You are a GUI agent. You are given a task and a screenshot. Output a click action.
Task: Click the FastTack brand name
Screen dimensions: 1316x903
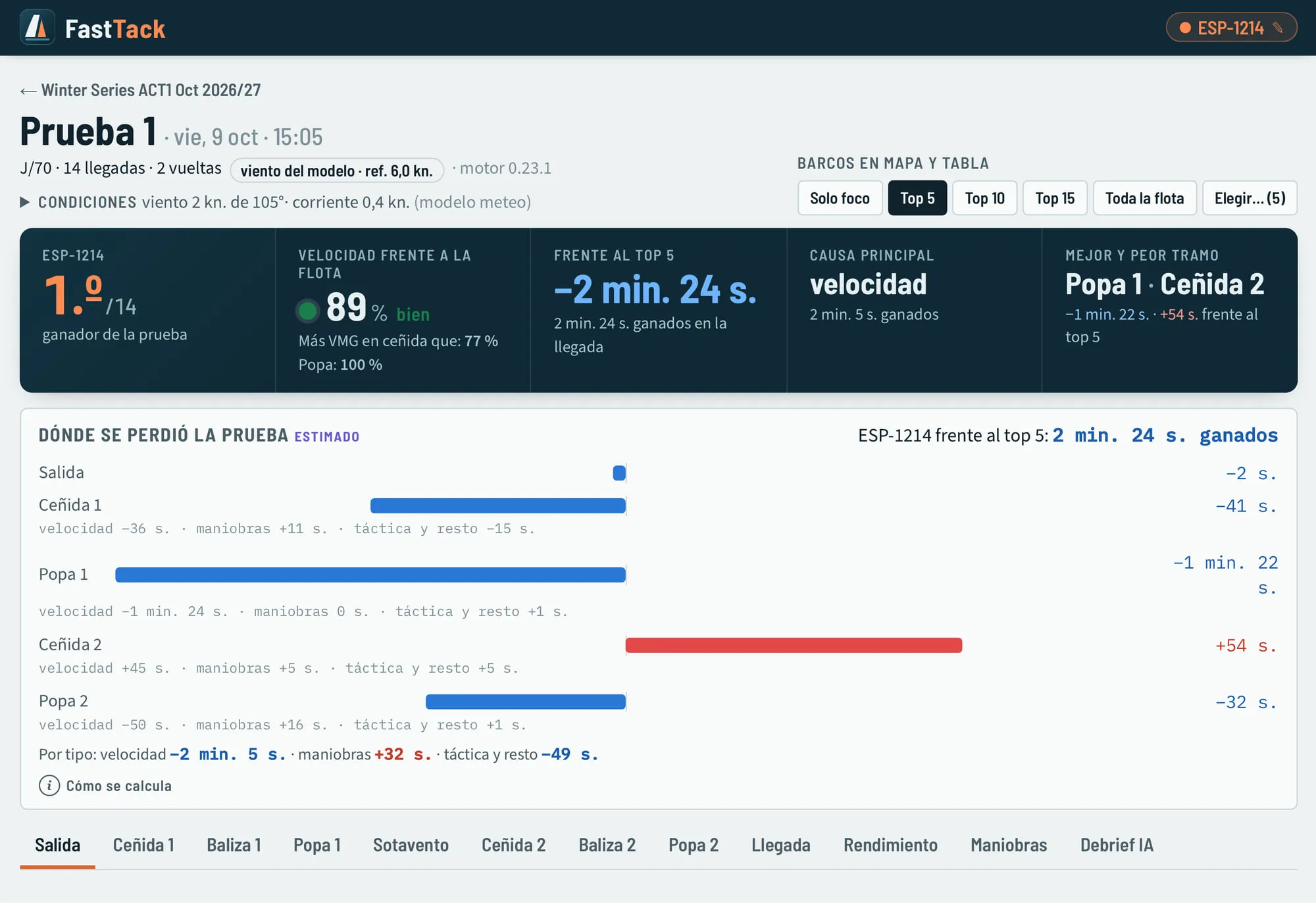[115, 29]
